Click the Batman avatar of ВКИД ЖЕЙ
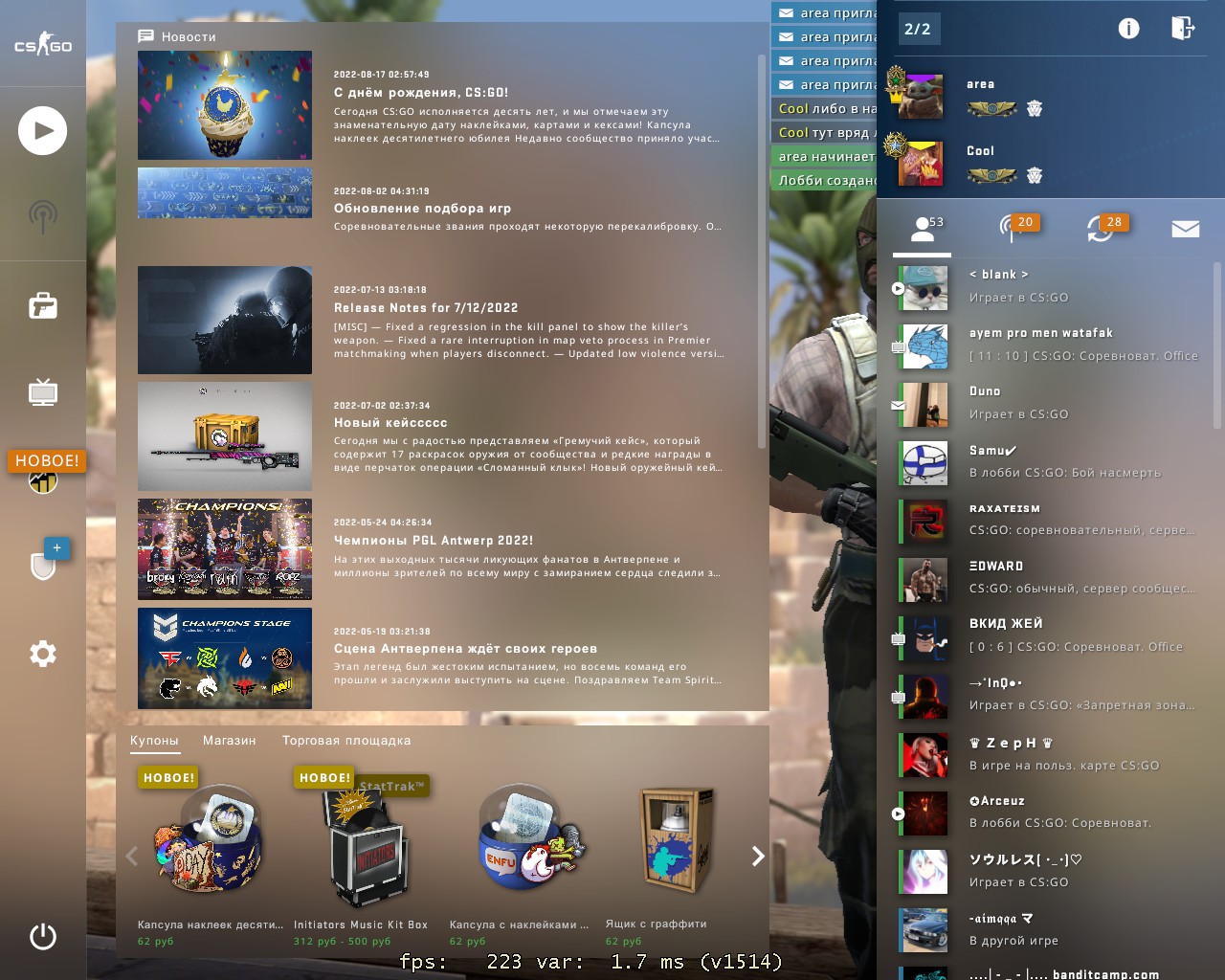 coord(924,638)
